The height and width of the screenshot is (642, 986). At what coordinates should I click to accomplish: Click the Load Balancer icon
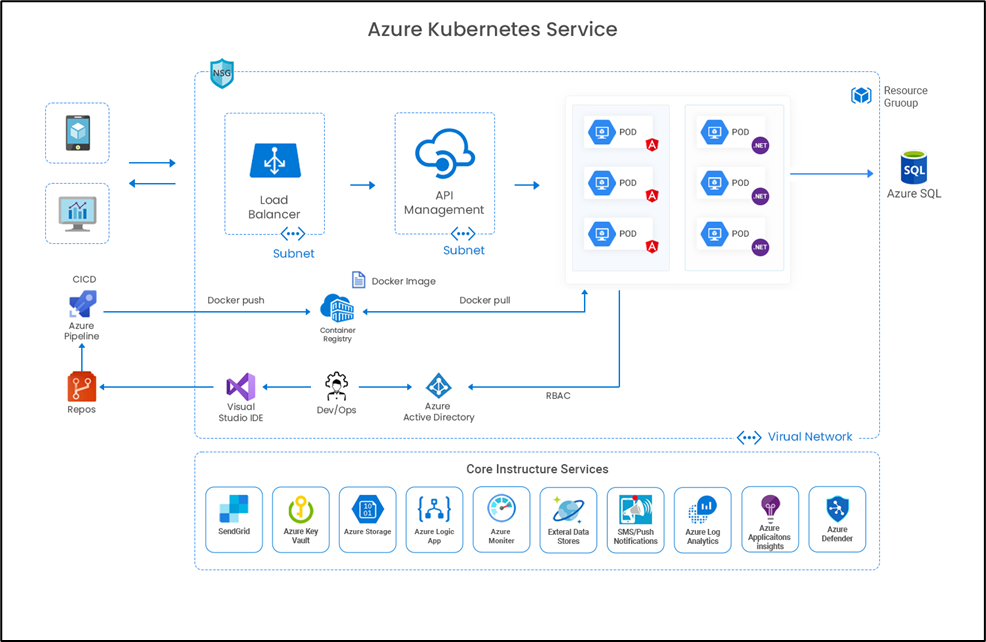[x=274, y=162]
